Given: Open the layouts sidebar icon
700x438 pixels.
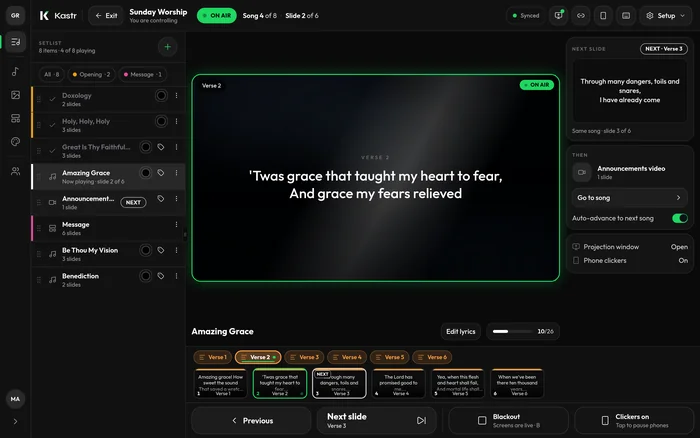Looking at the screenshot, I should [x=16, y=118].
